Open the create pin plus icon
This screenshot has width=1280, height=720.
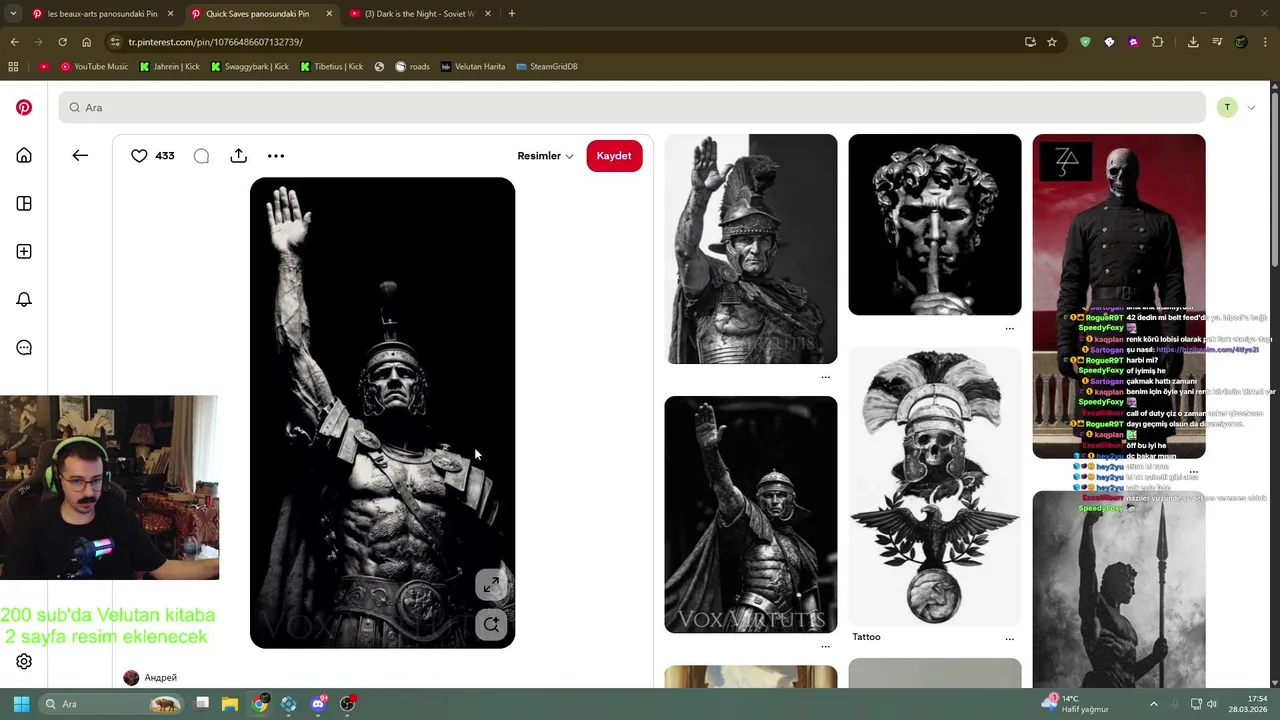pos(24,251)
